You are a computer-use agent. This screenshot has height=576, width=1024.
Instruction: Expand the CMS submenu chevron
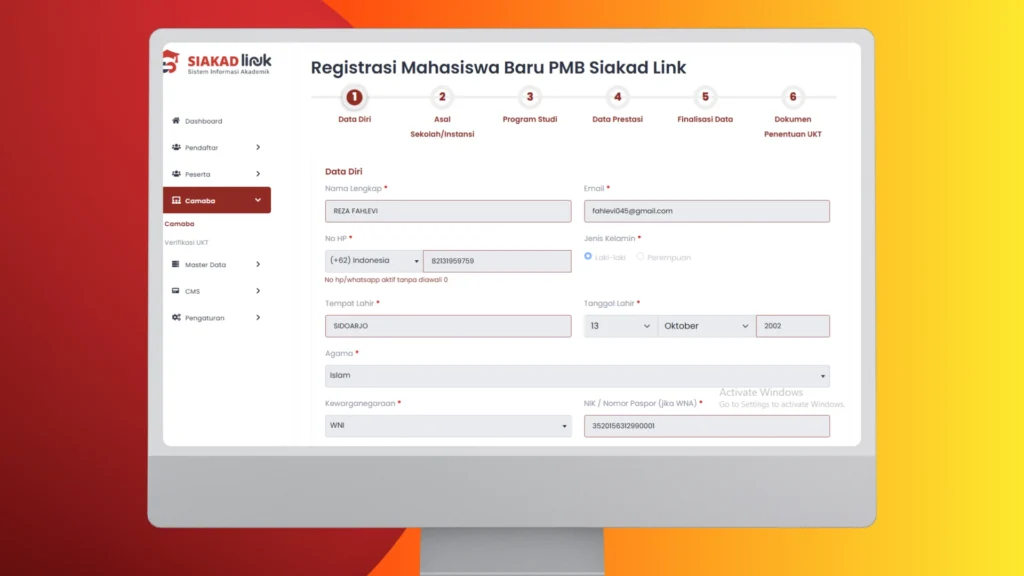pos(258,291)
